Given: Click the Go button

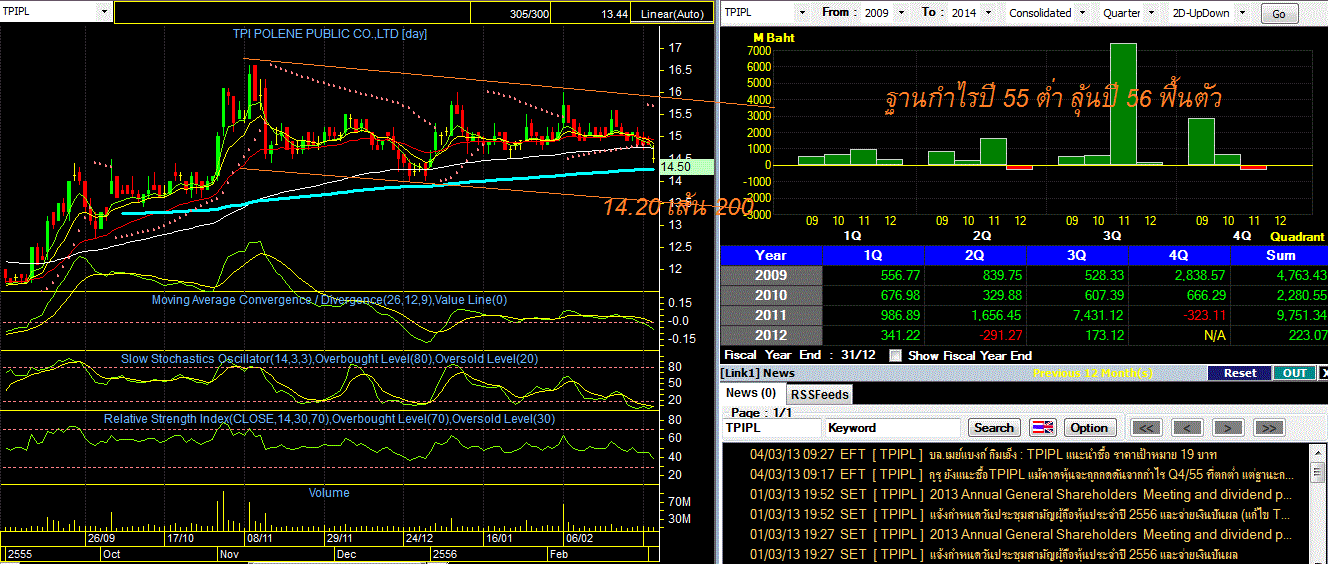Looking at the screenshot, I should 1279,14.
